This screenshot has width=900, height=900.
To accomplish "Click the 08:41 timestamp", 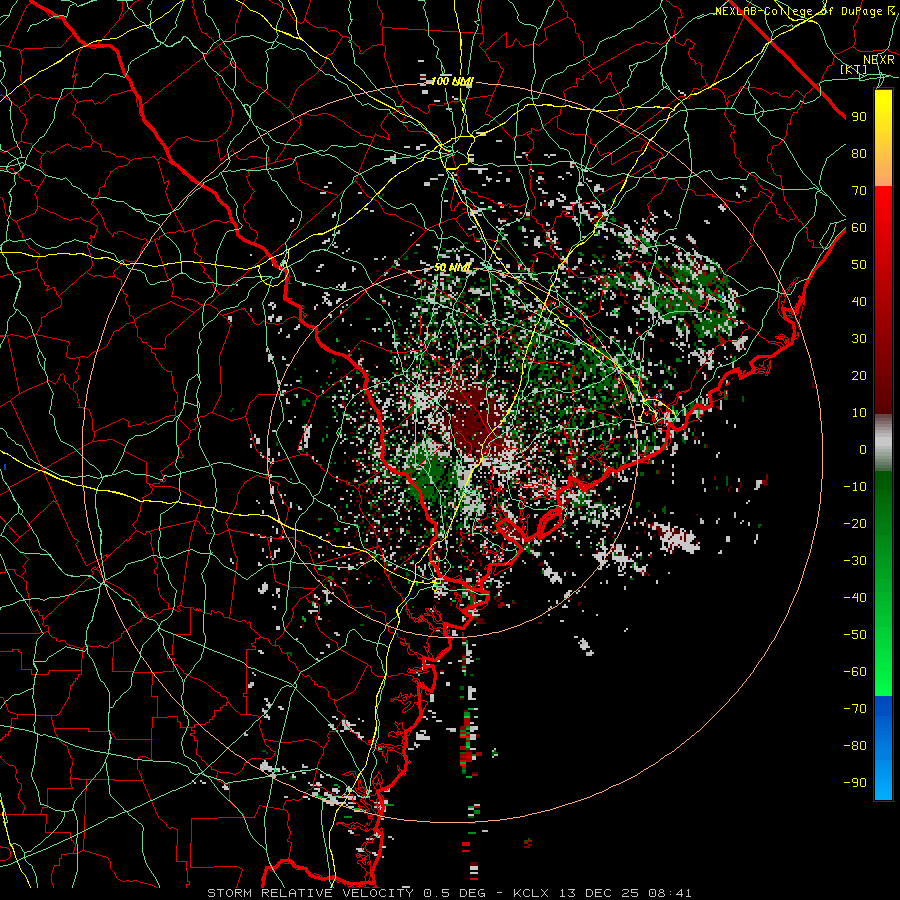I will click(669, 893).
